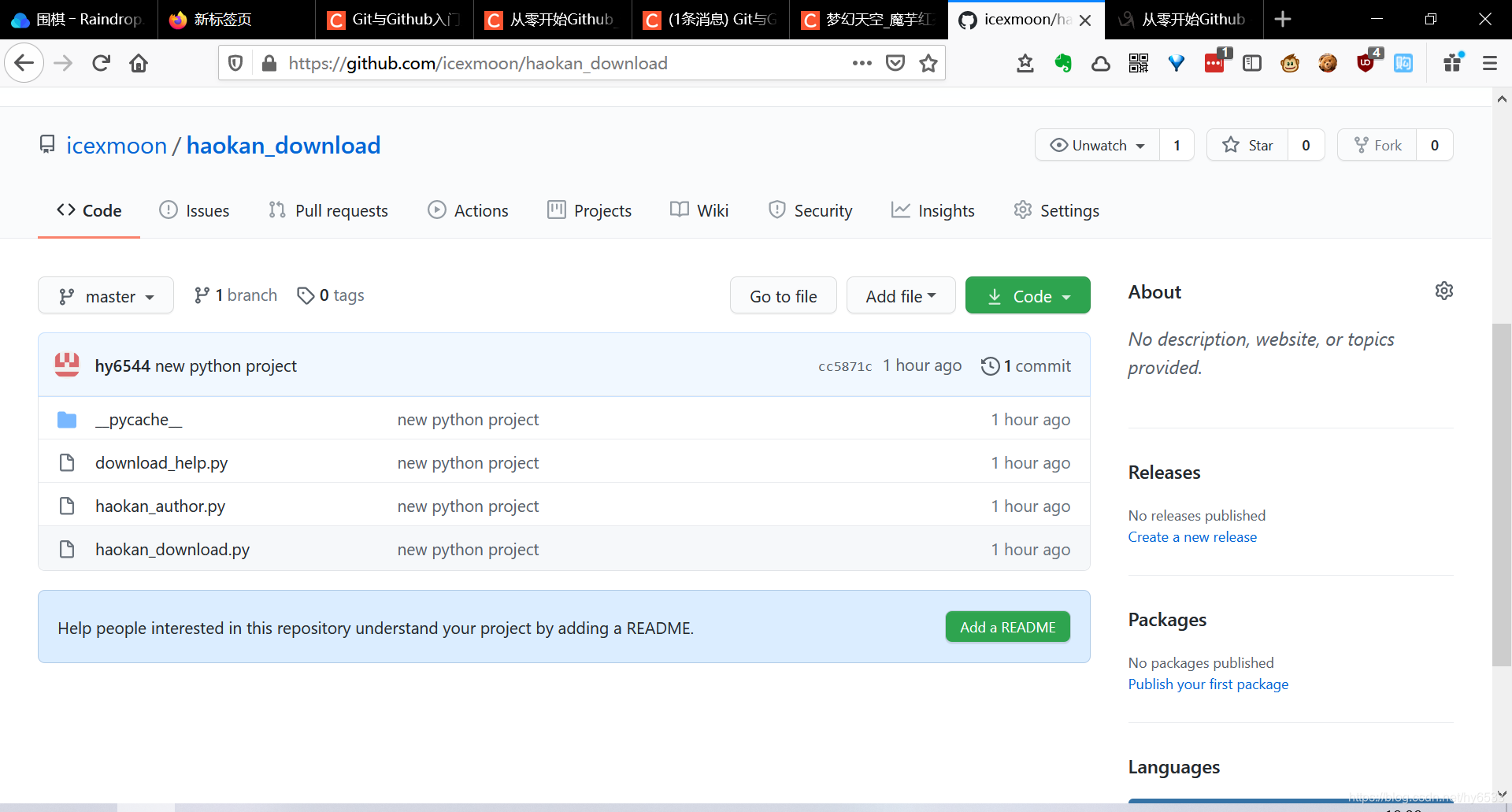Open the monkey extension icon
The width and height of the screenshot is (1512, 812).
[1290, 63]
